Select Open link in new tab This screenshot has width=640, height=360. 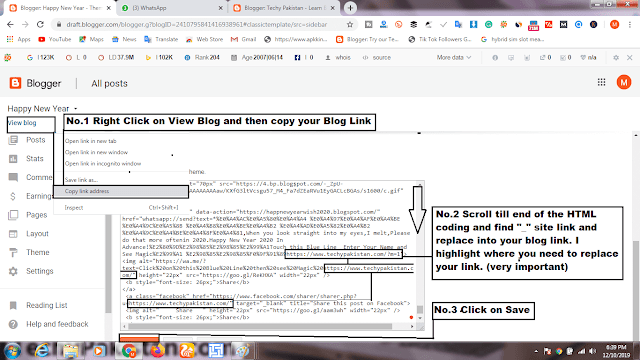[91, 141]
